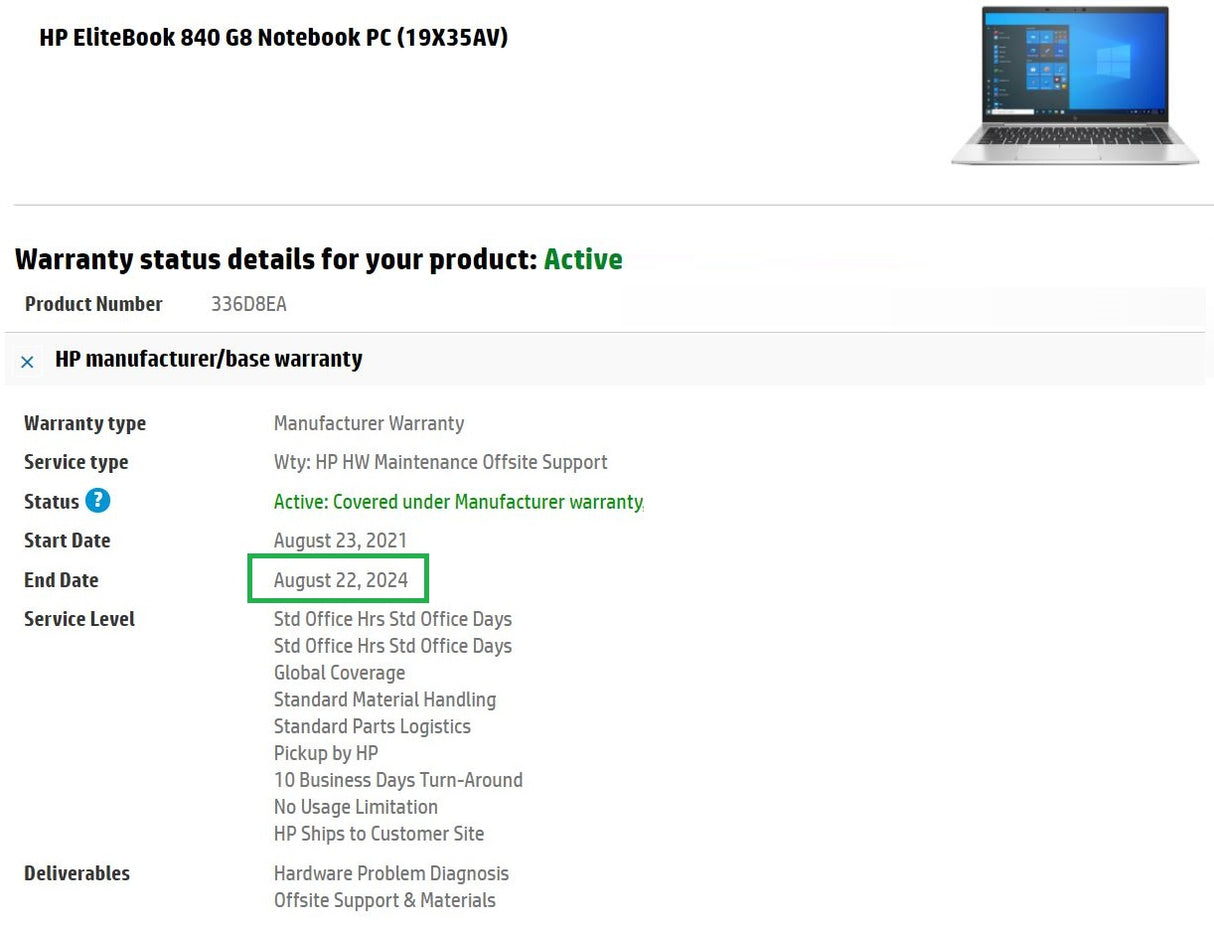Click the X icon beside HP manufacturer/base warranty
The height and width of the screenshot is (930, 1214).
coord(27,362)
